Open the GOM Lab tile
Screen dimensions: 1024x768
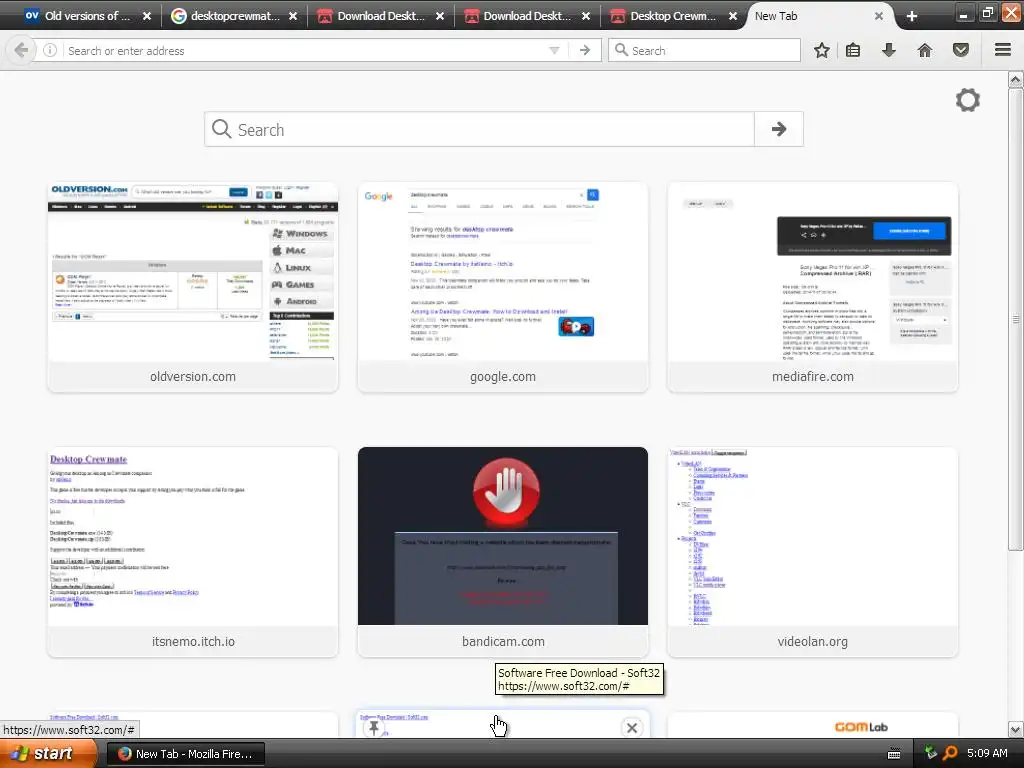pos(812,726)
